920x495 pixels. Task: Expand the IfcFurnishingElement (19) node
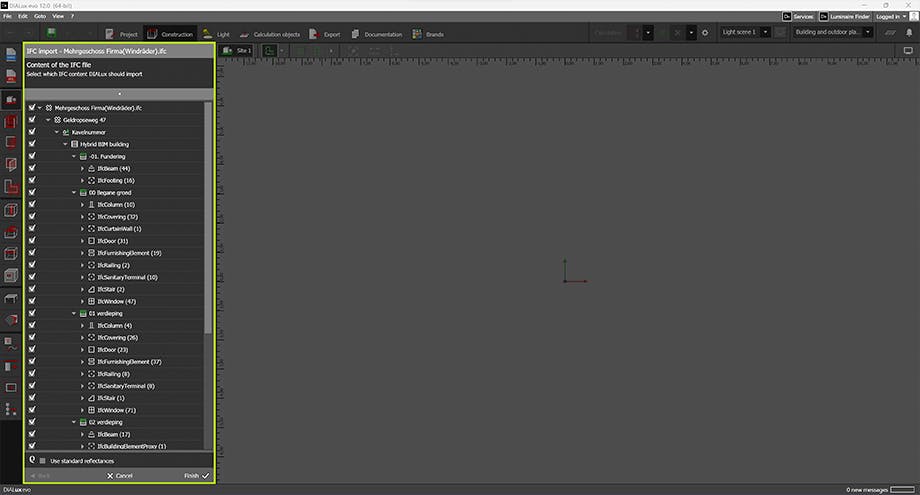click(x=83, y=253)
